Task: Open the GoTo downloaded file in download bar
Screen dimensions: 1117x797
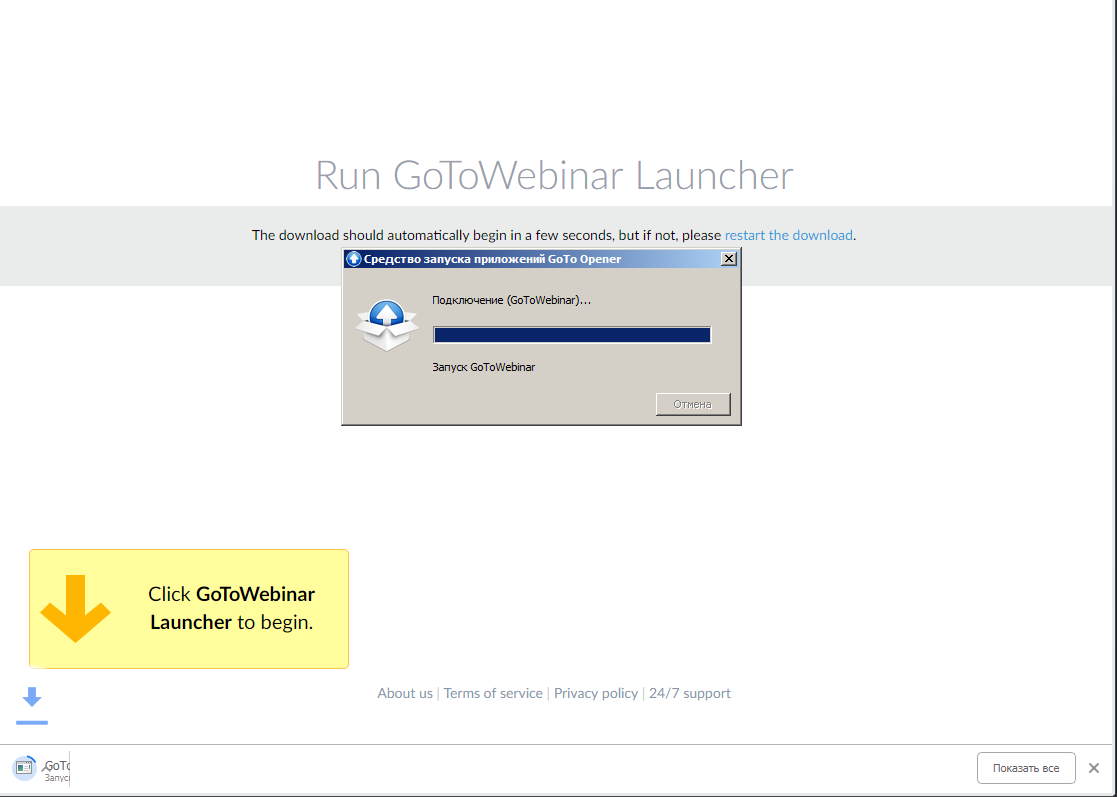Action: tap(41, 769)
